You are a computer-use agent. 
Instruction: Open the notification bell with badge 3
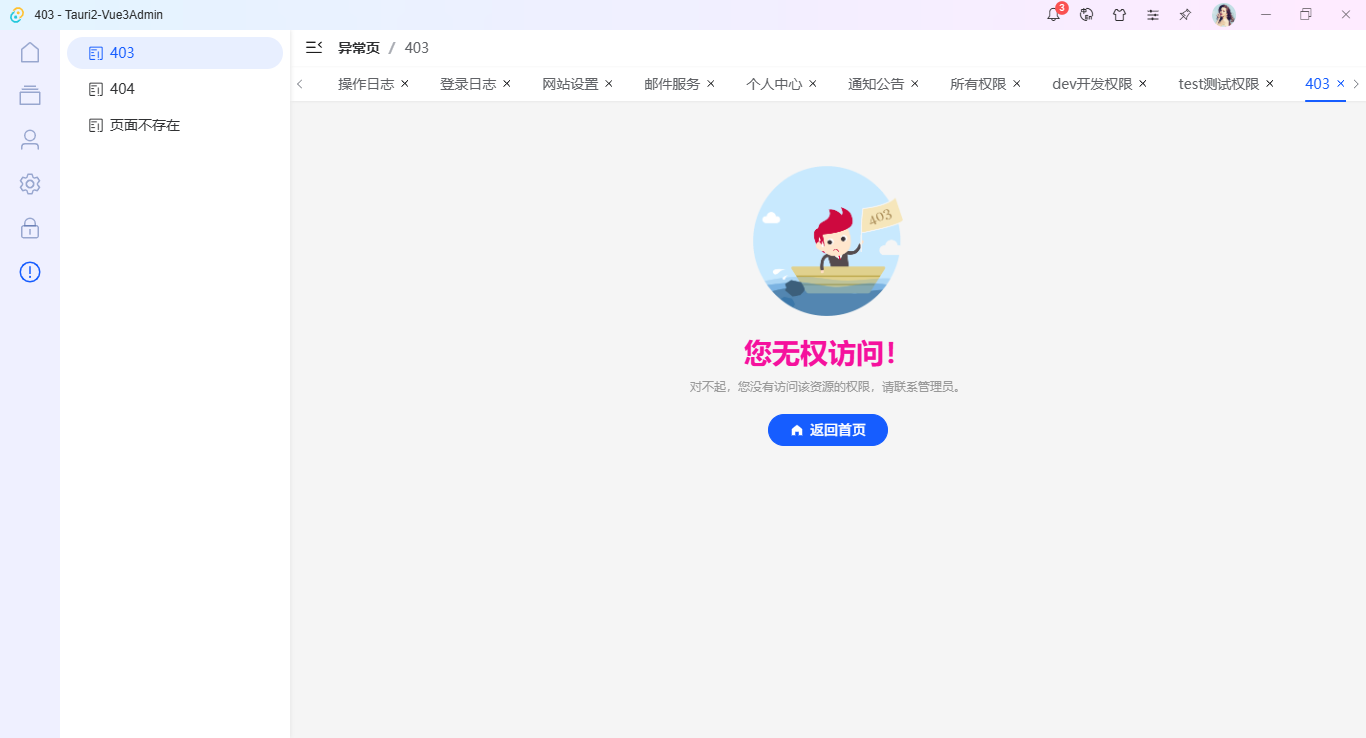tap(1053, 15)
